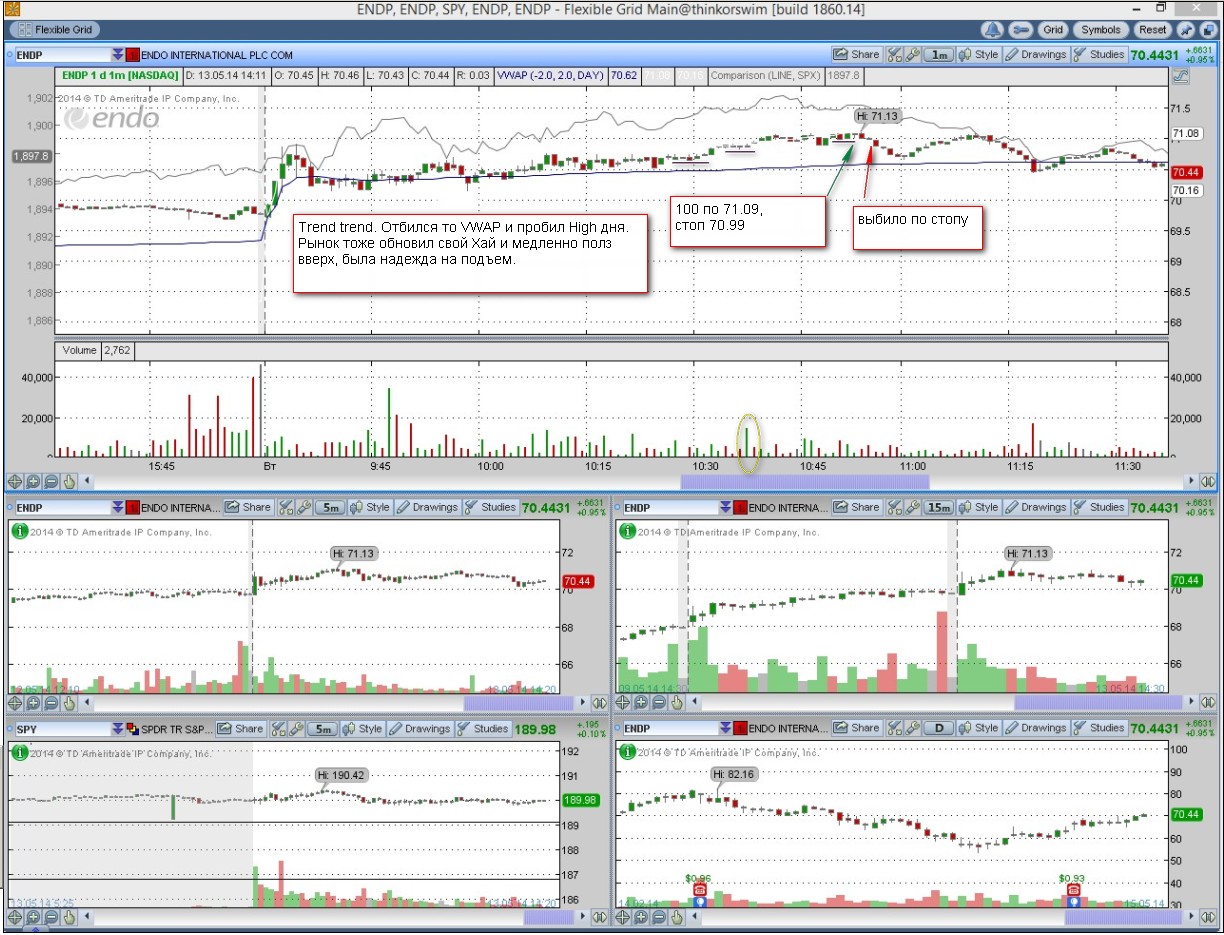Open symbol dropdown arrow on main 1m chart
This screenshot has height=935, width=1224.
click(118, 55)
